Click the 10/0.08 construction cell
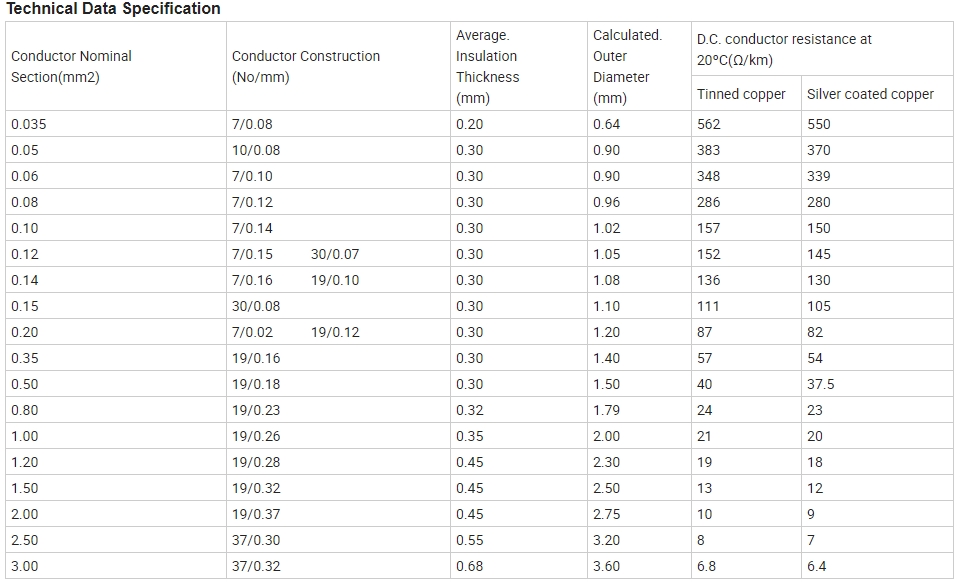963x585 pixels. 338,150
